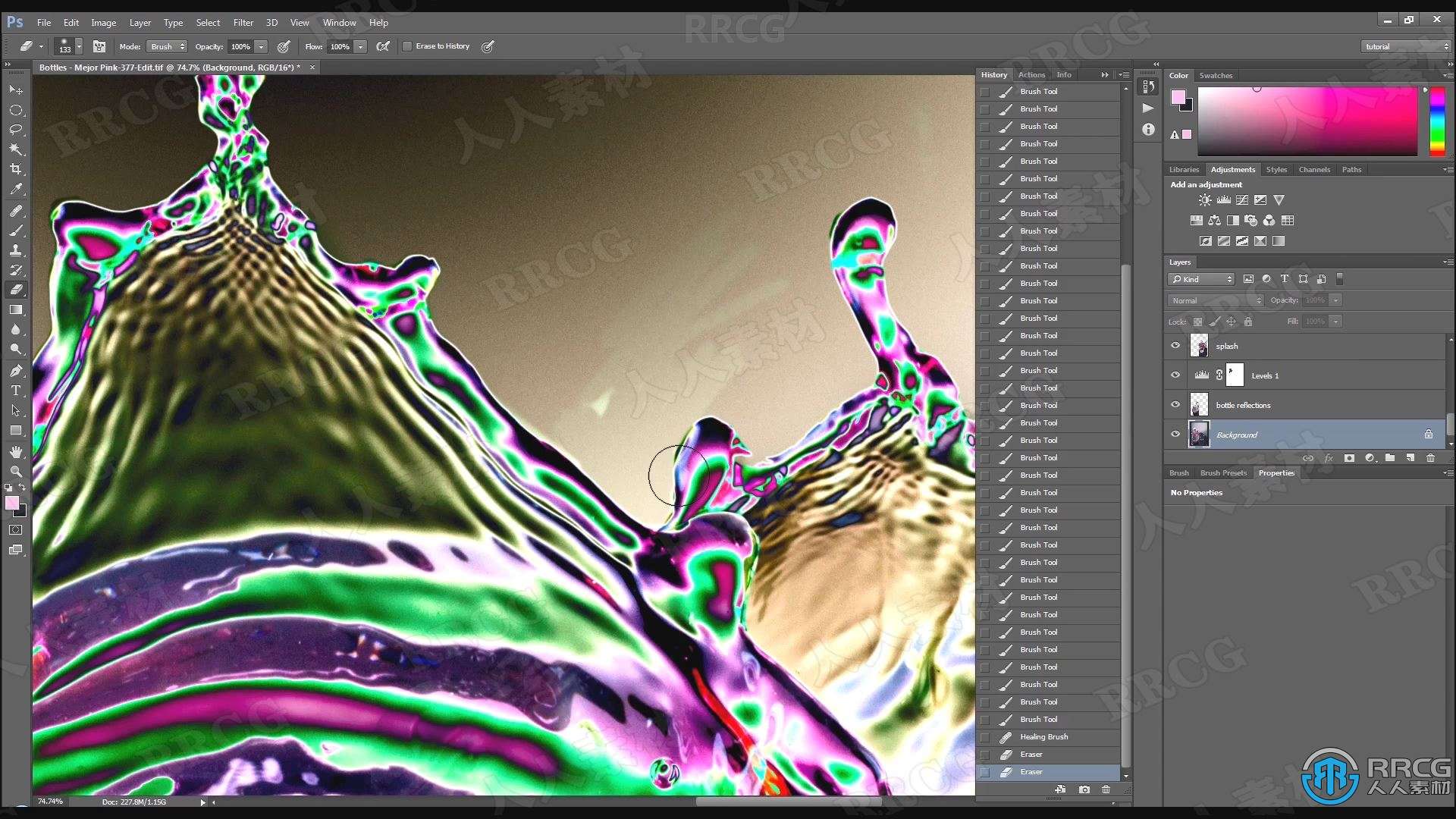The image size is (1456, 819).
Task: Expand the History panel options
Action: 1119,74
